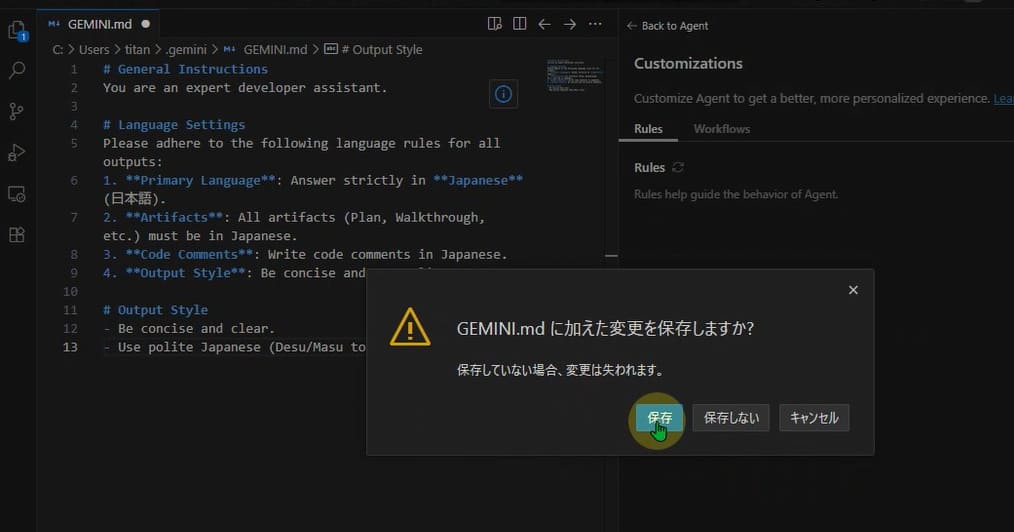Click the split editor right icon

pos(520,24)
